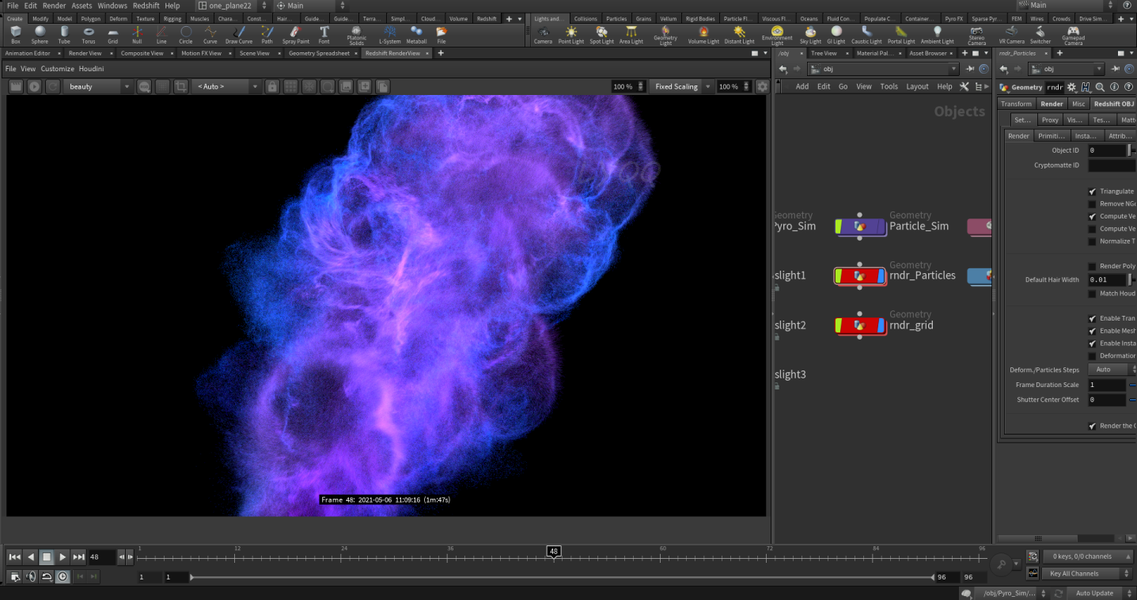This screenshot has width=1137, height=600.
Task: Open the Pyro FX shelf tab
Action: (x=954, y=19)
